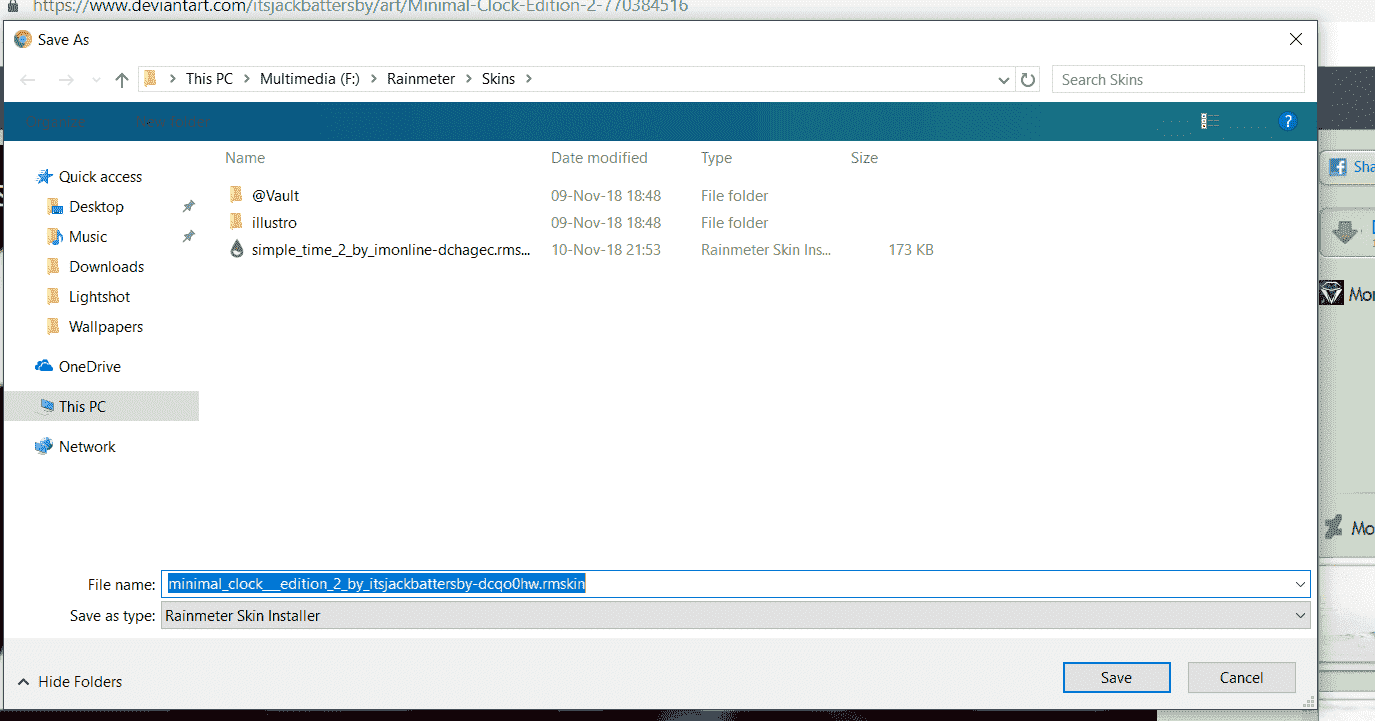
Task: Select Quick access in navigation pane
Action: click(100, 176)
